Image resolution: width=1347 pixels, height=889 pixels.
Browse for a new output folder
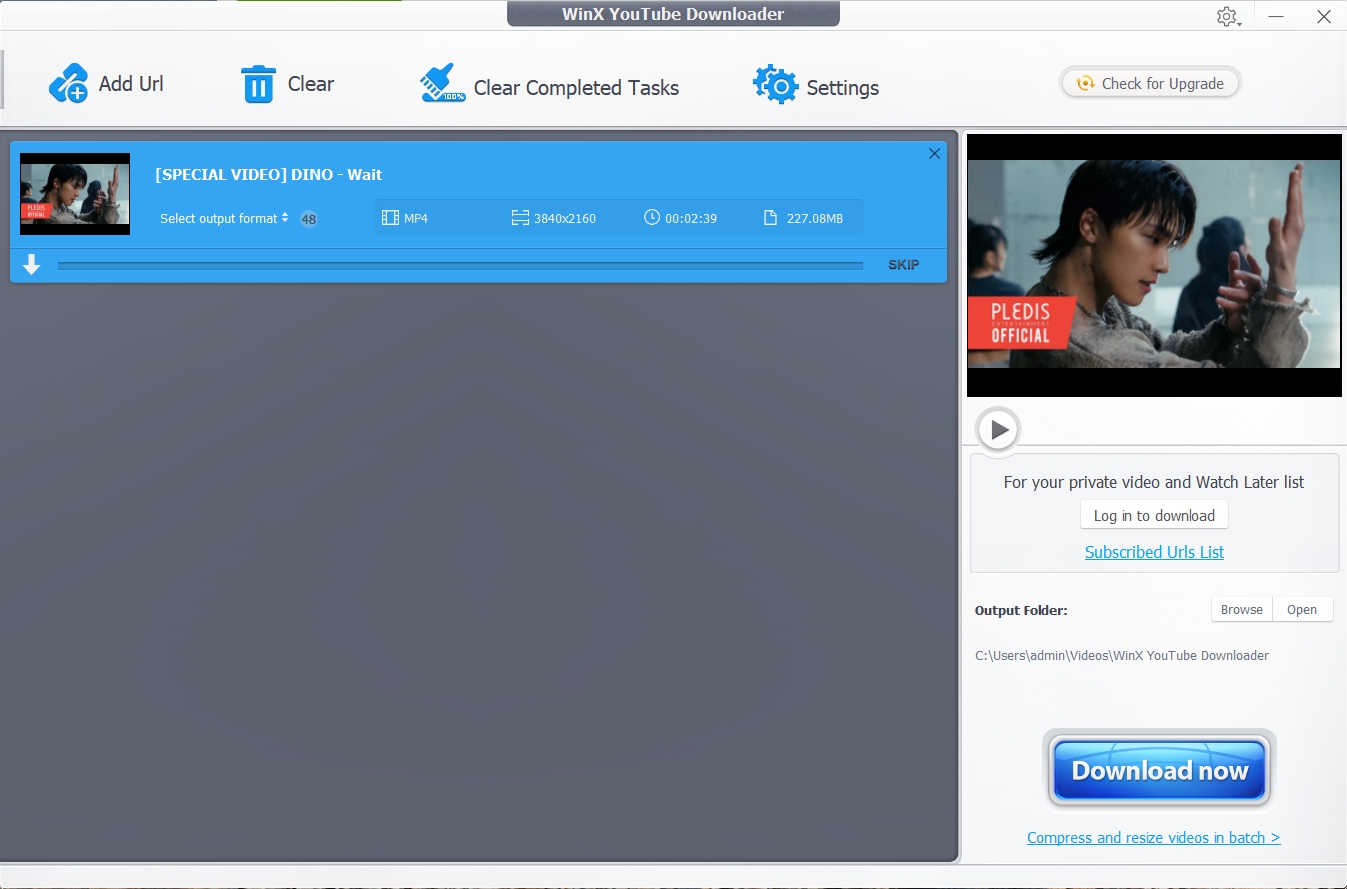tap(1241, 610)
